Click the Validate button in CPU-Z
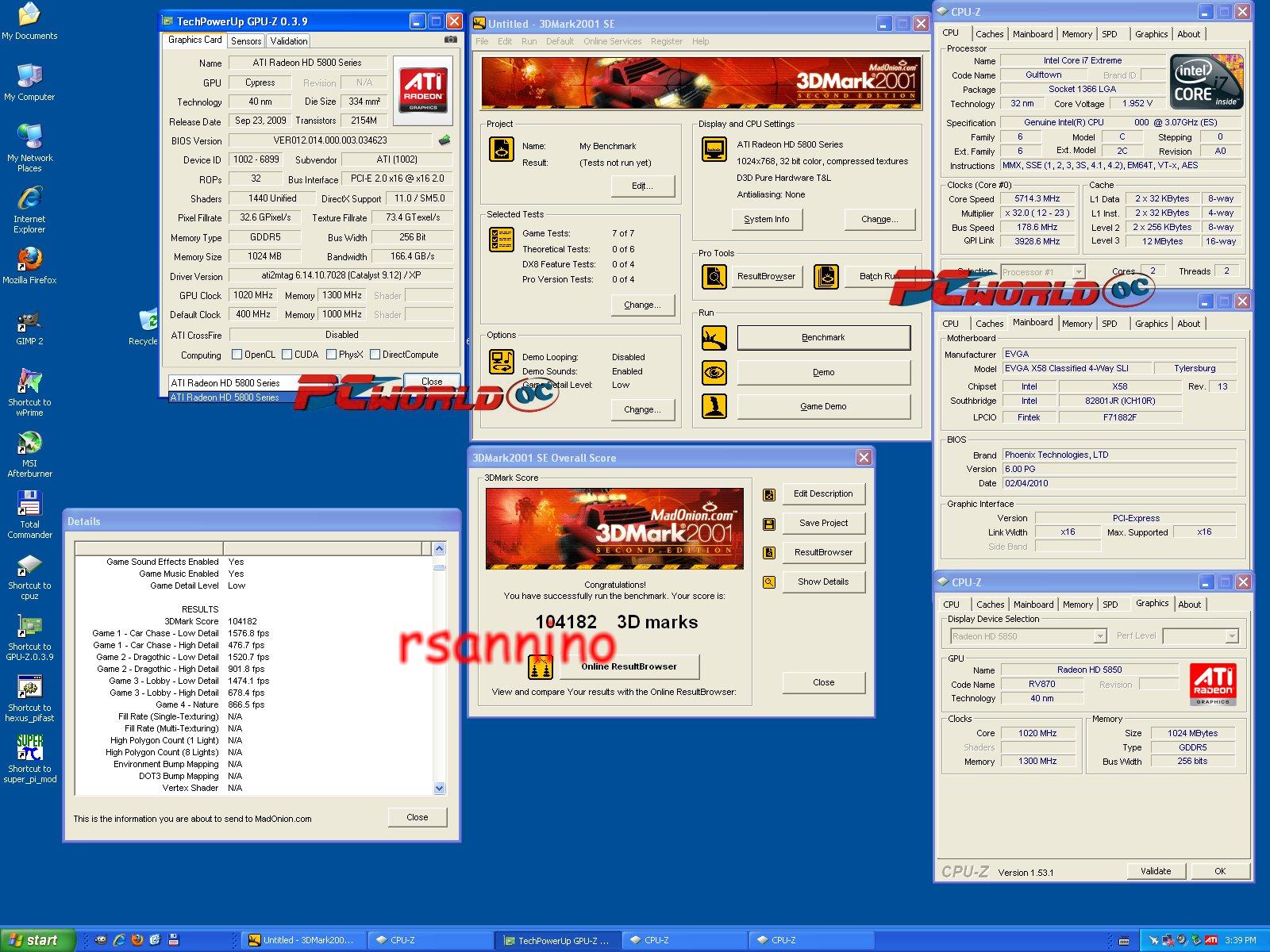The height and width of the screenshot is (952, 1270). 1156,871
